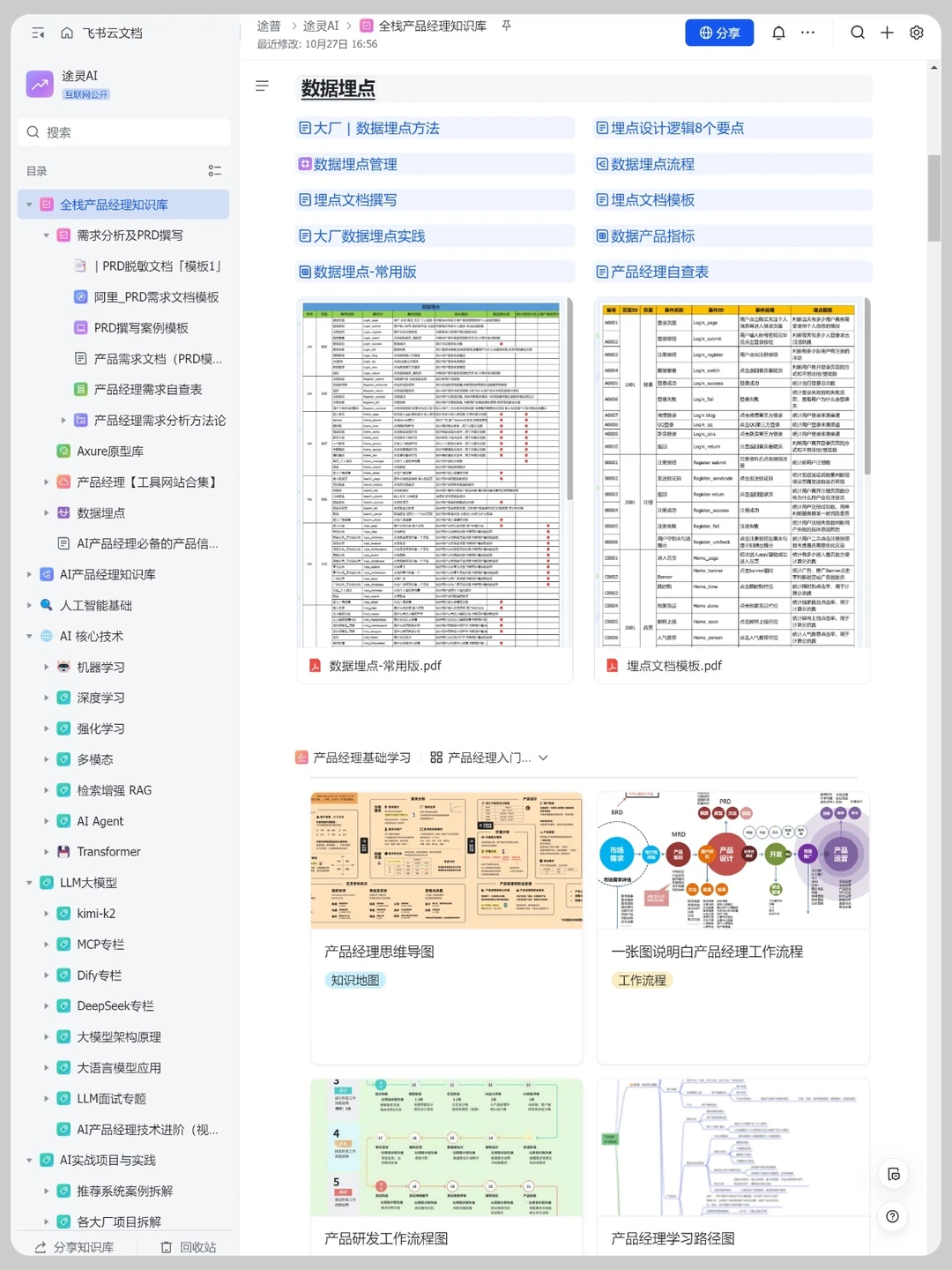This screenshot has height=1270, width=952.
Task: Click grid view icon of 产品经理入门
Action: 436,758
